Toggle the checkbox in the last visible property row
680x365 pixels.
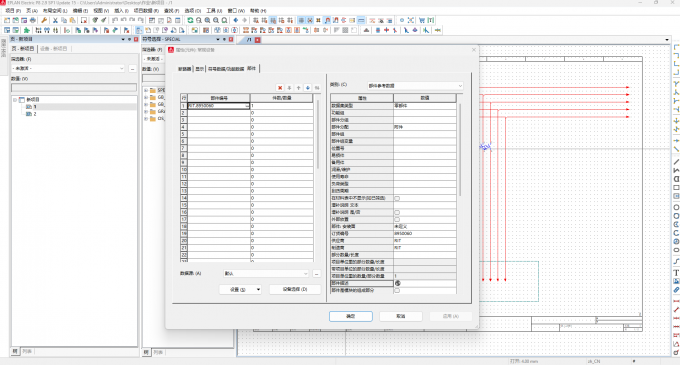(x=397, y=290)
